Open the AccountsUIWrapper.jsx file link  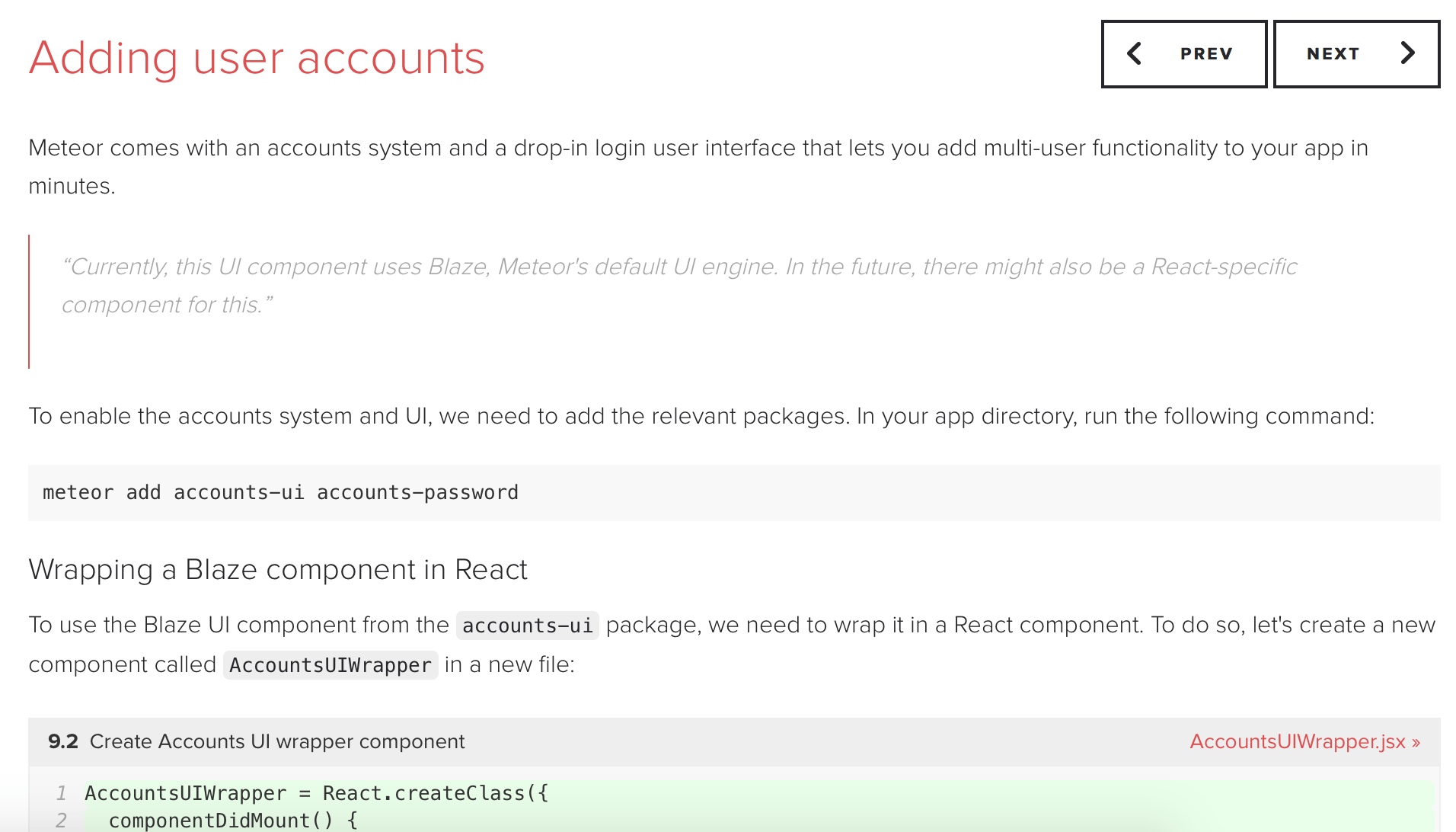1304,741
